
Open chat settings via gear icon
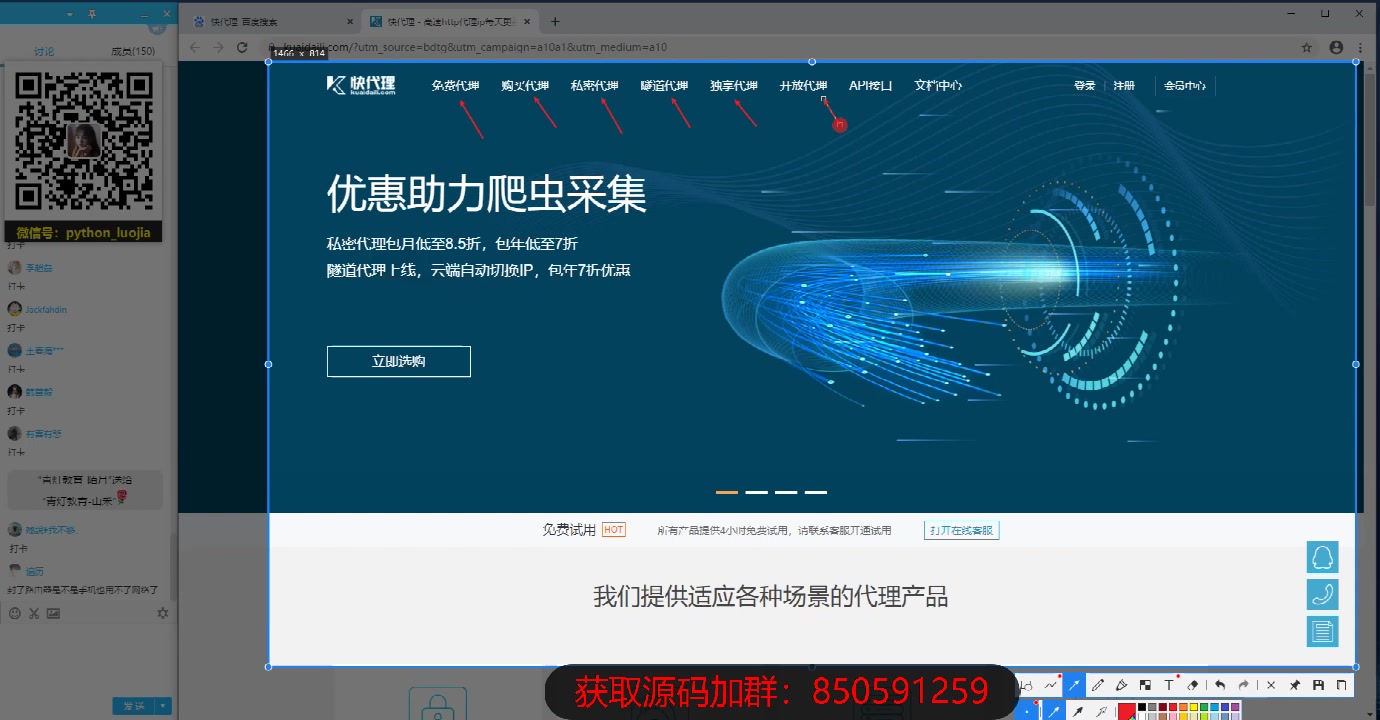[160, 612]
